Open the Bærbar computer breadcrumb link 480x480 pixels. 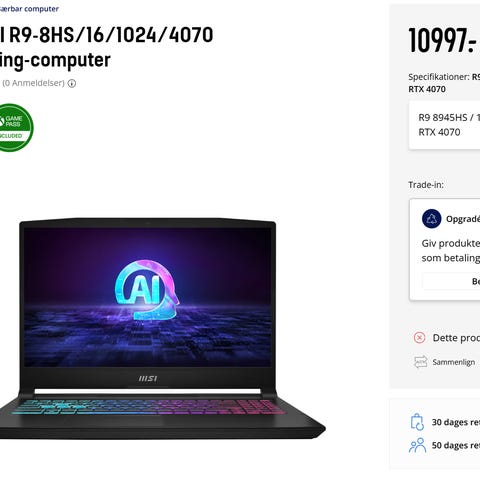click(x=29, y=9)
